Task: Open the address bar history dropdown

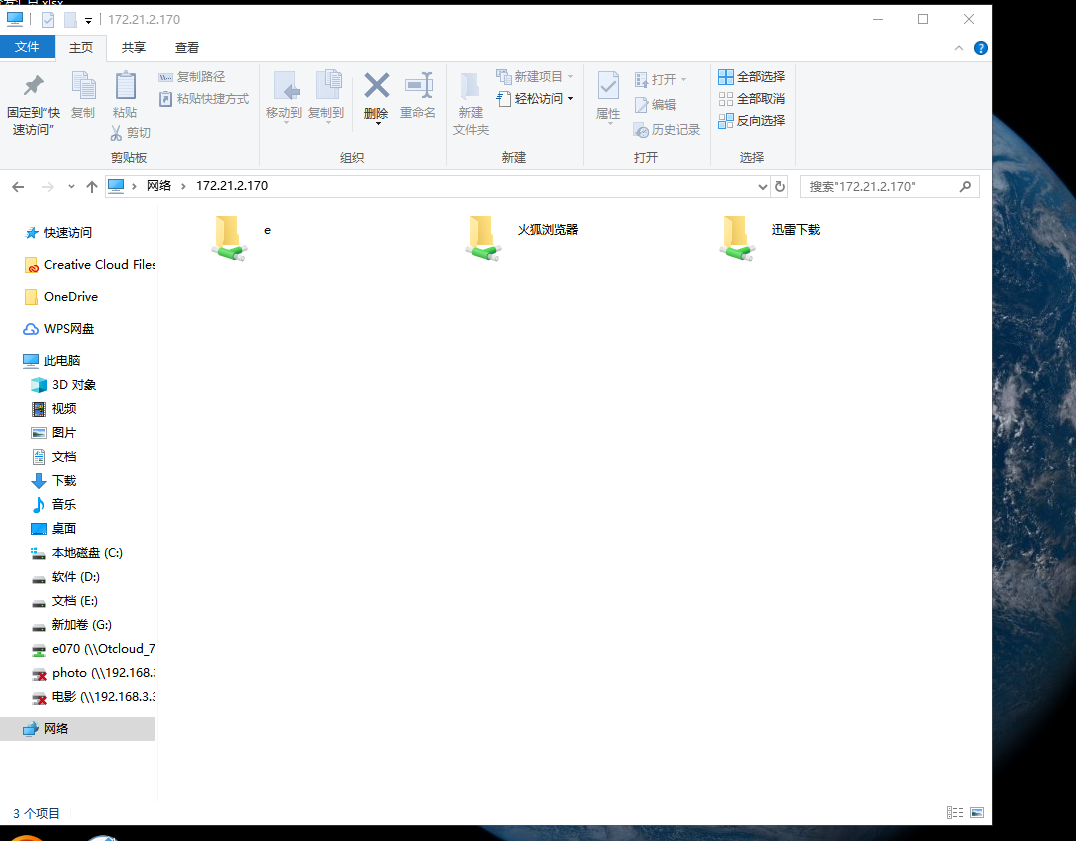Action: pyautogui.click(x=762, y=187)
